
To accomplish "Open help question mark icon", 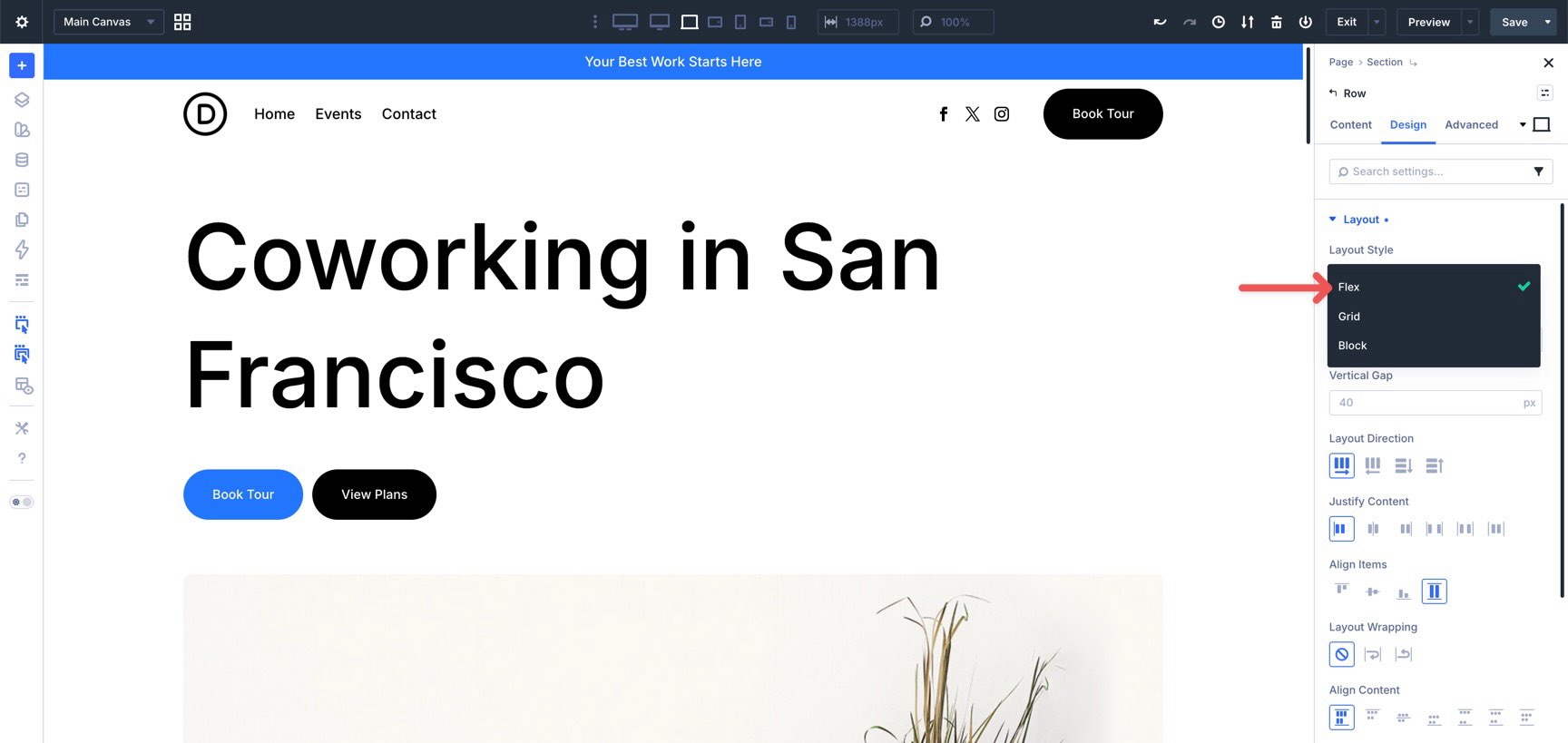I will click(x=22, y=458).
